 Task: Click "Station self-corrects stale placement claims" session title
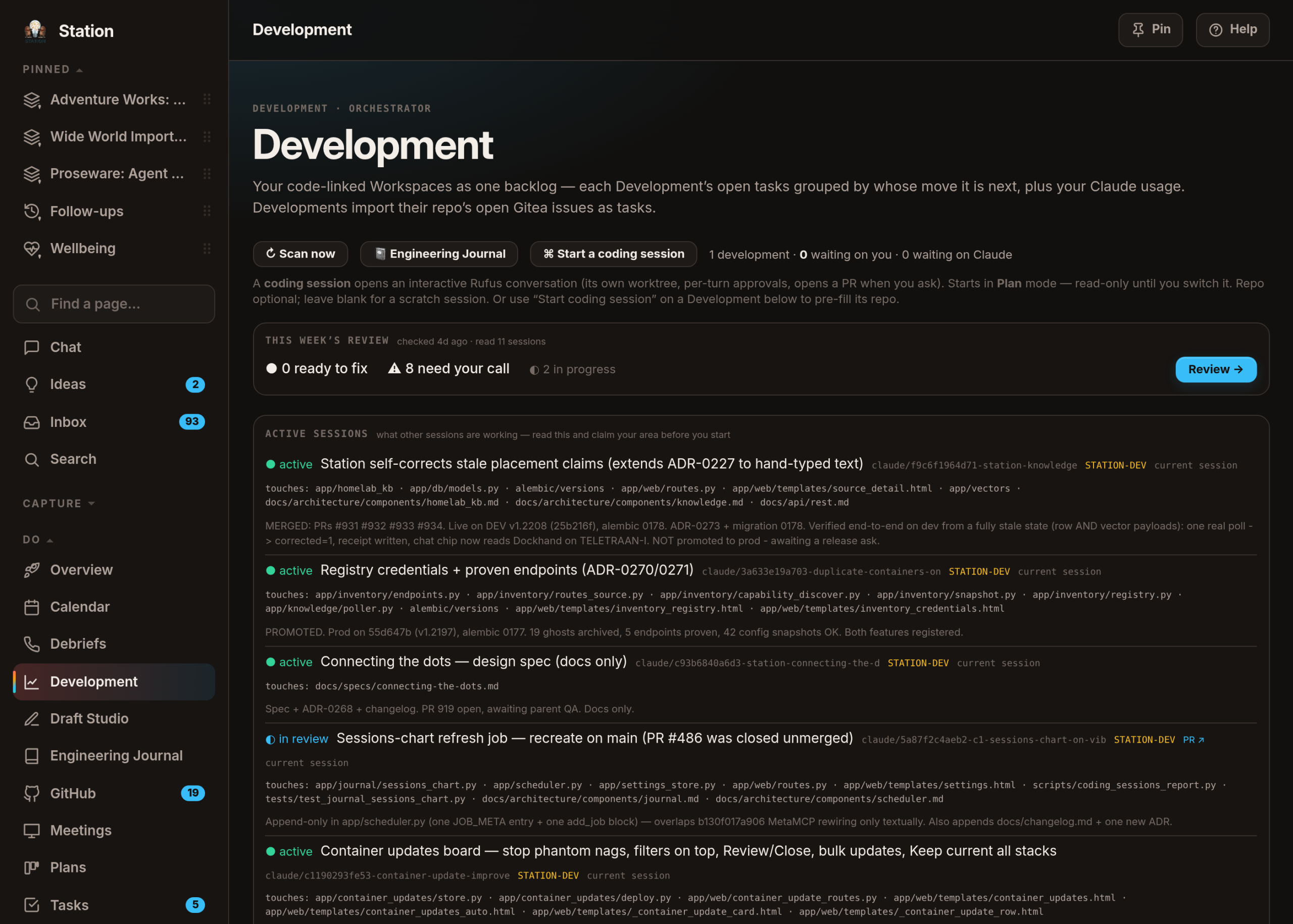[x=591, y=464]
